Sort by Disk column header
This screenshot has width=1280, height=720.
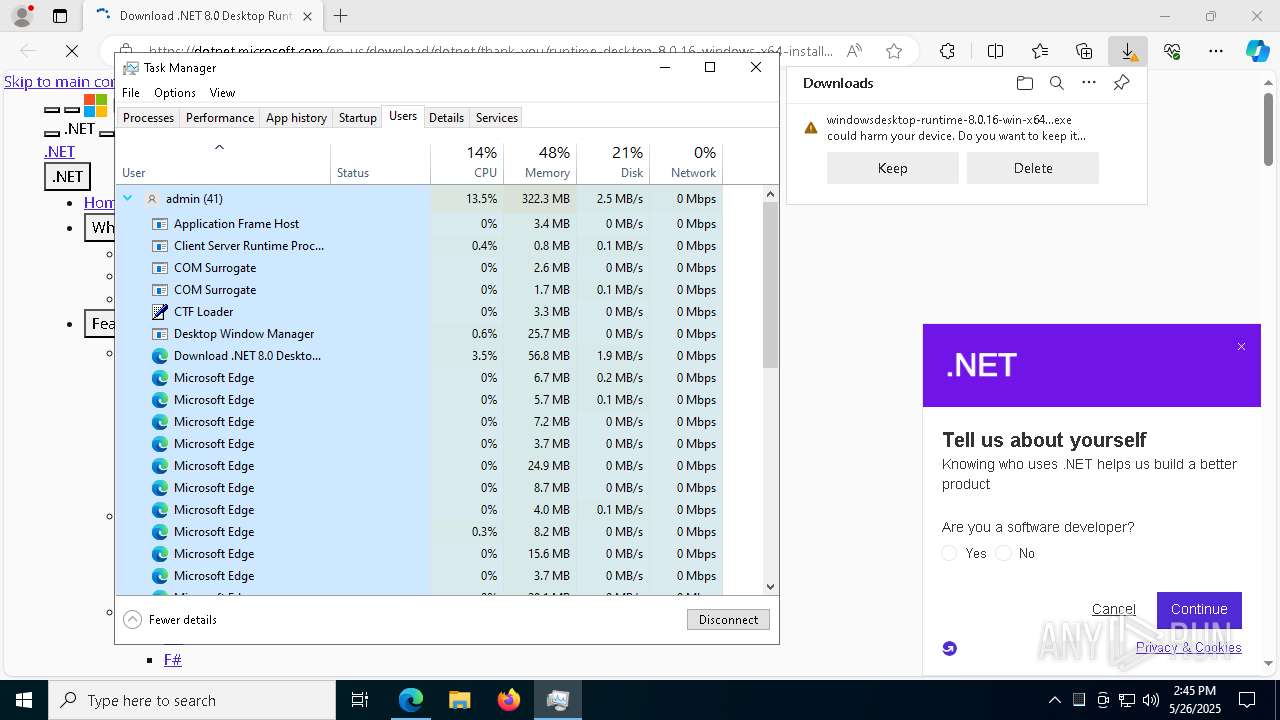(x=613, y=162)
